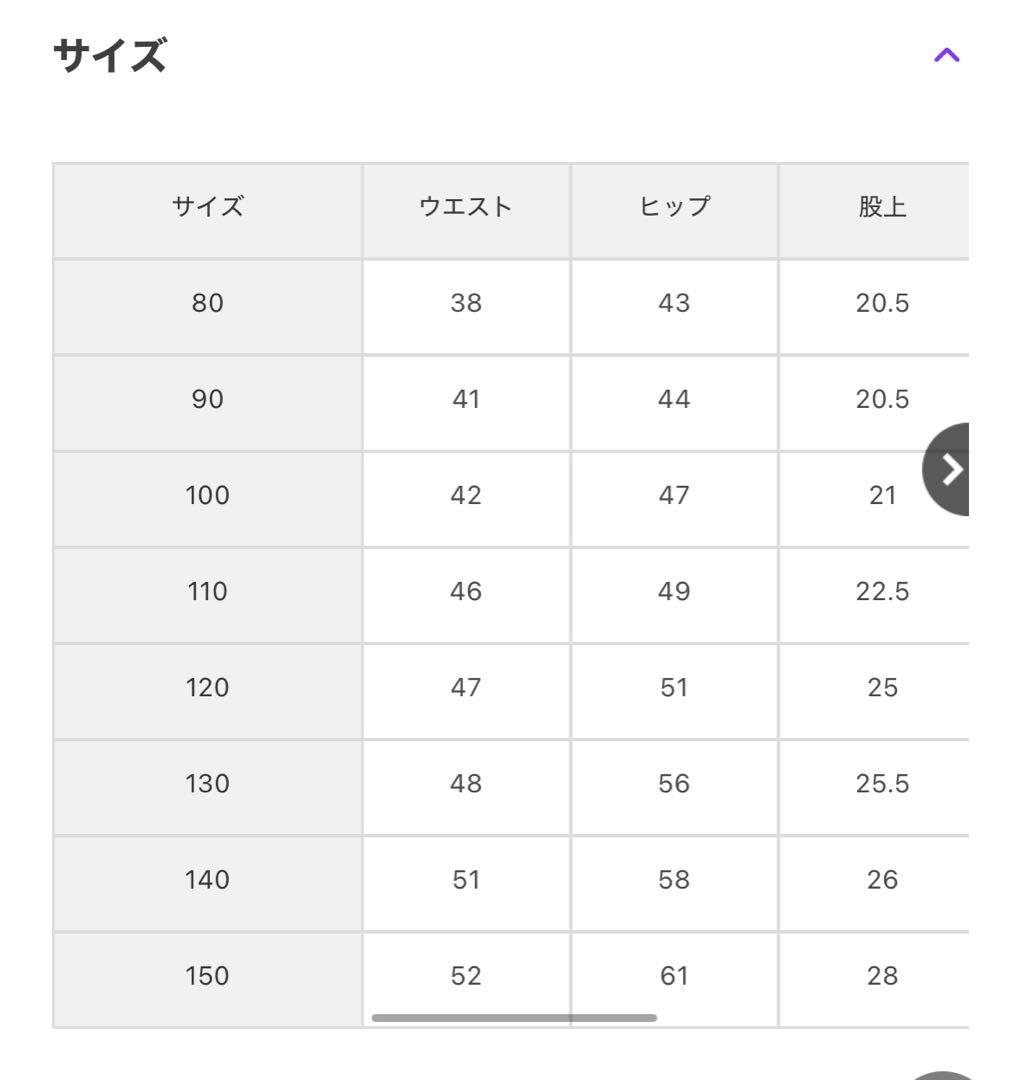
Task: Select the size 80 row label
Action: tap(207, 303)
